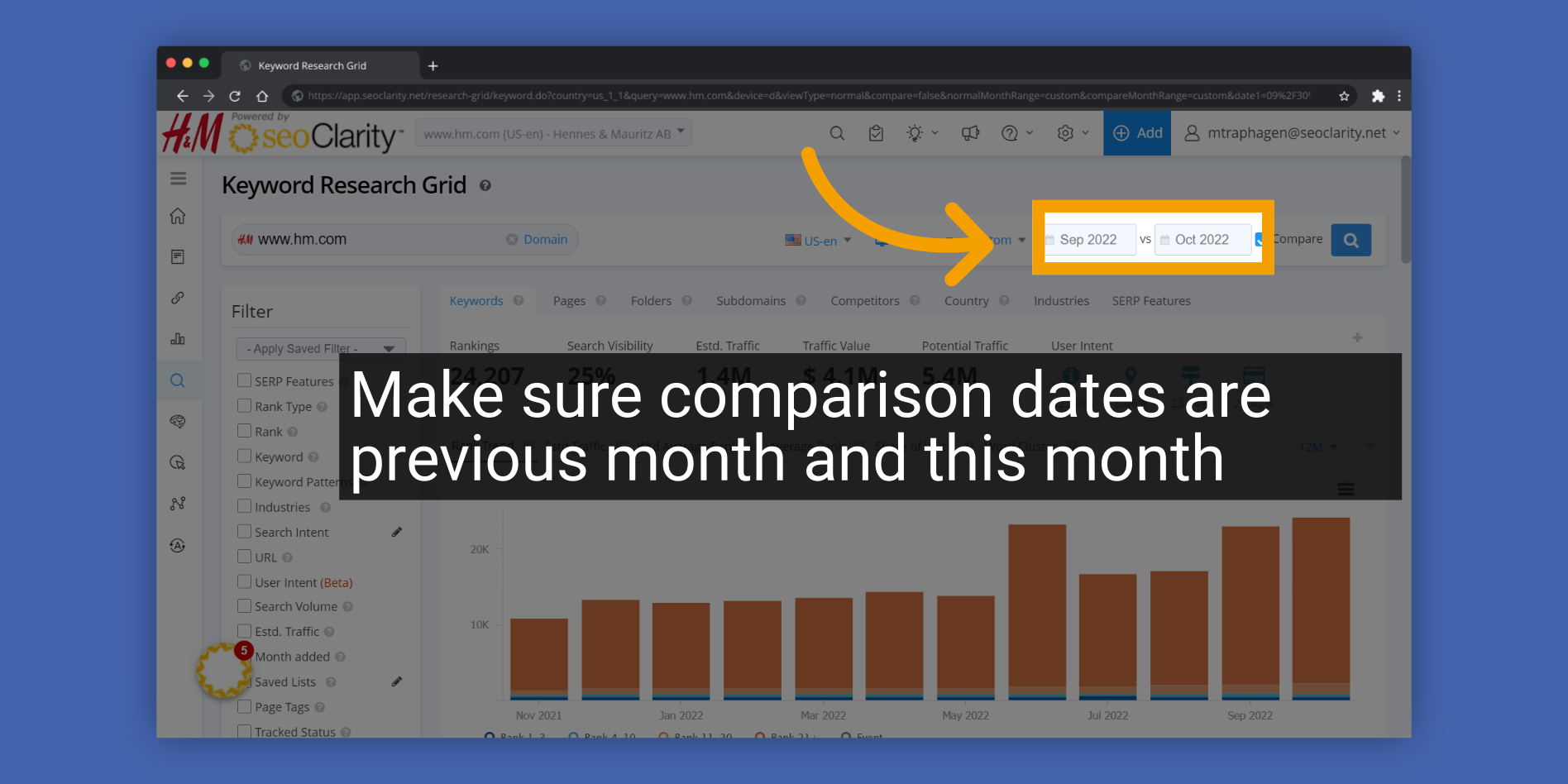Open the global search magnifier in top bar
The height and width of the screenshot is (784, 1568).
click(837, 132)
